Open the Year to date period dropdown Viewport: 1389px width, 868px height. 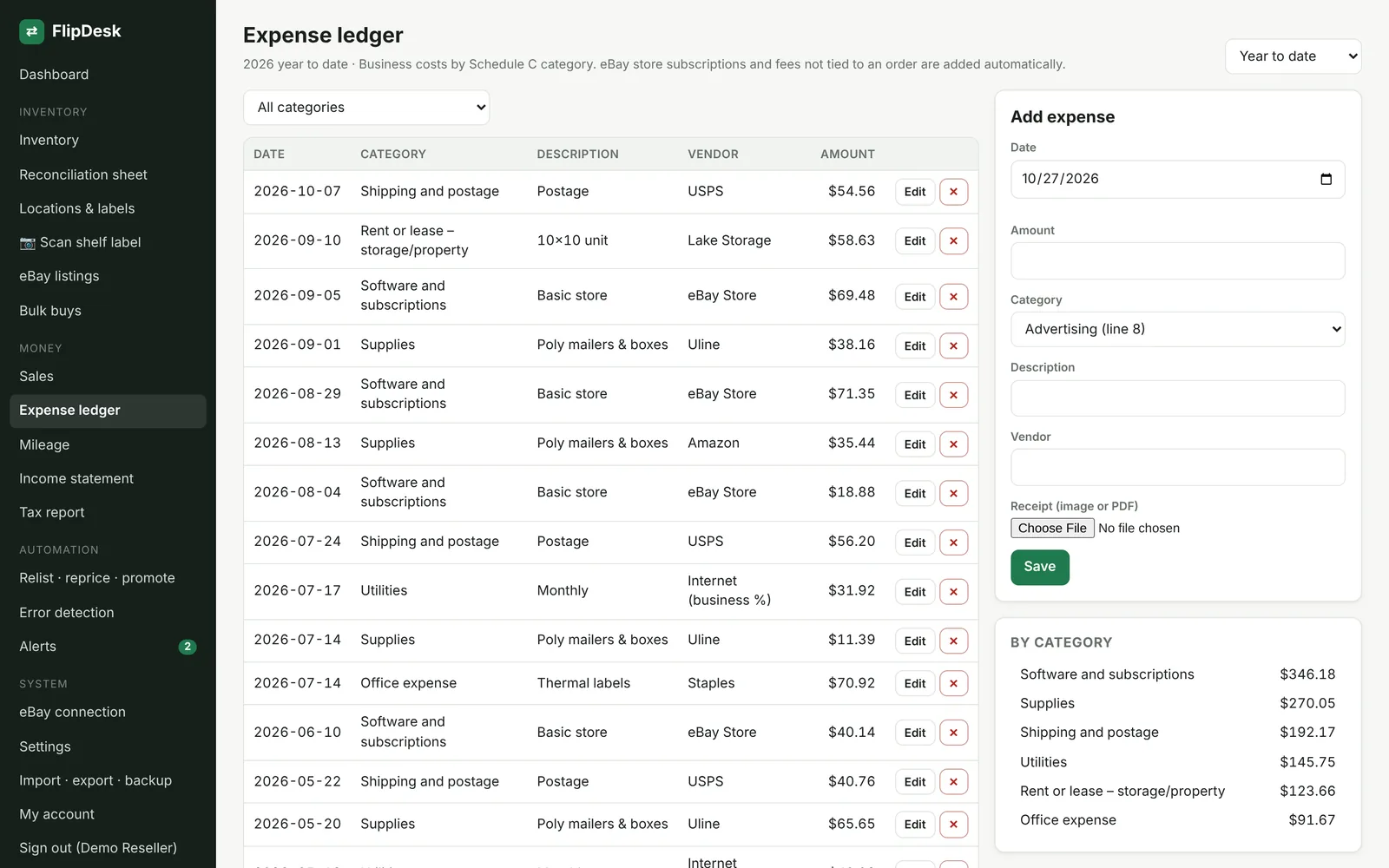(1293, 56)
